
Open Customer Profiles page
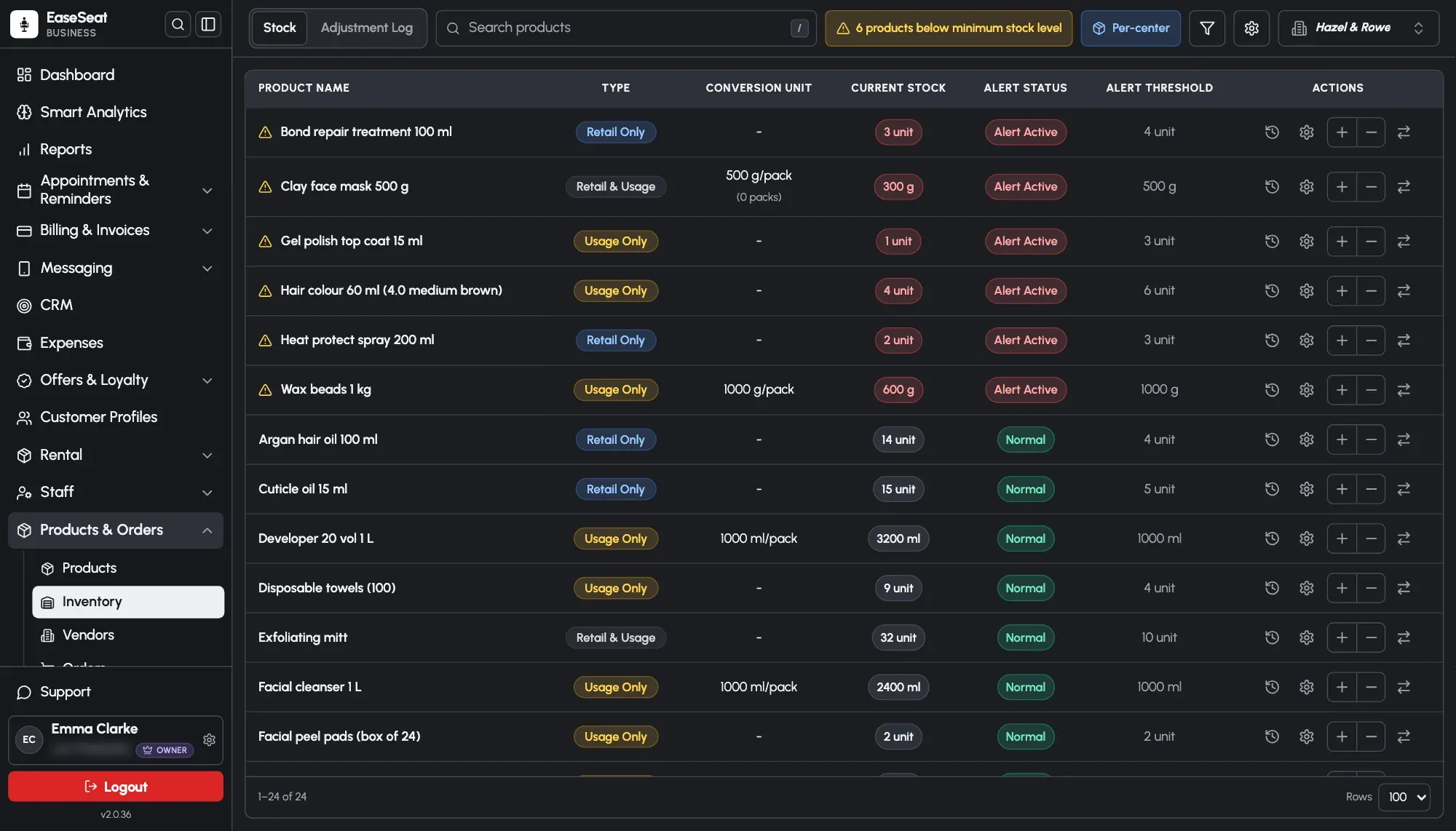click(116, 418)
